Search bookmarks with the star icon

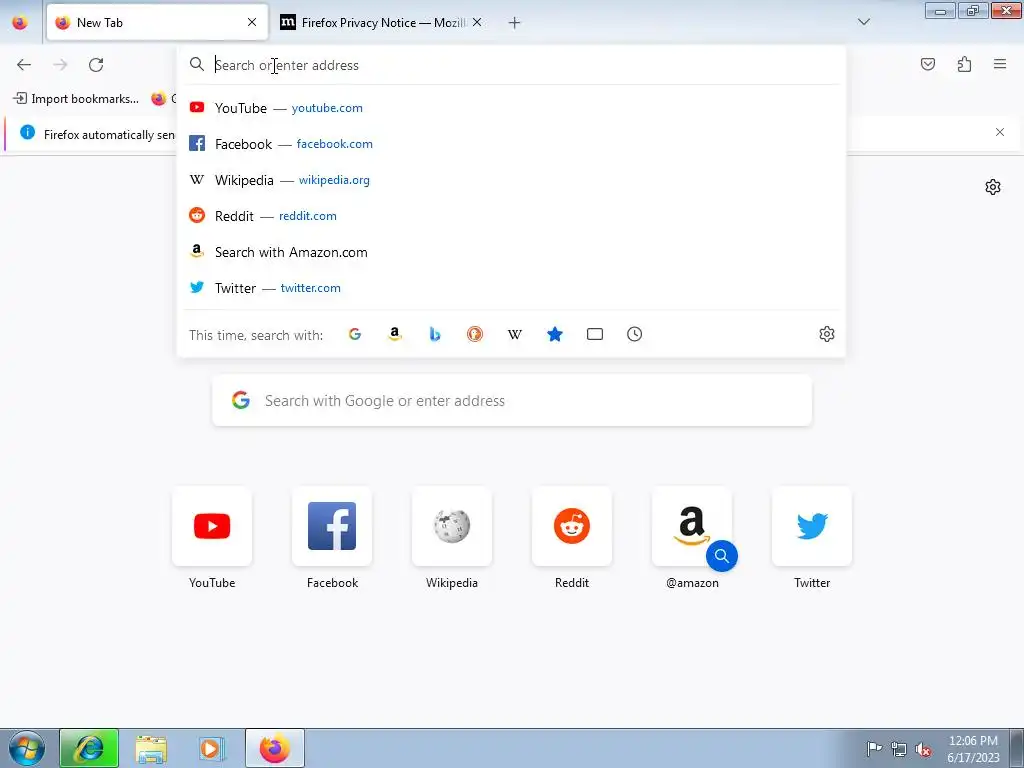click(x=554, y=334)
